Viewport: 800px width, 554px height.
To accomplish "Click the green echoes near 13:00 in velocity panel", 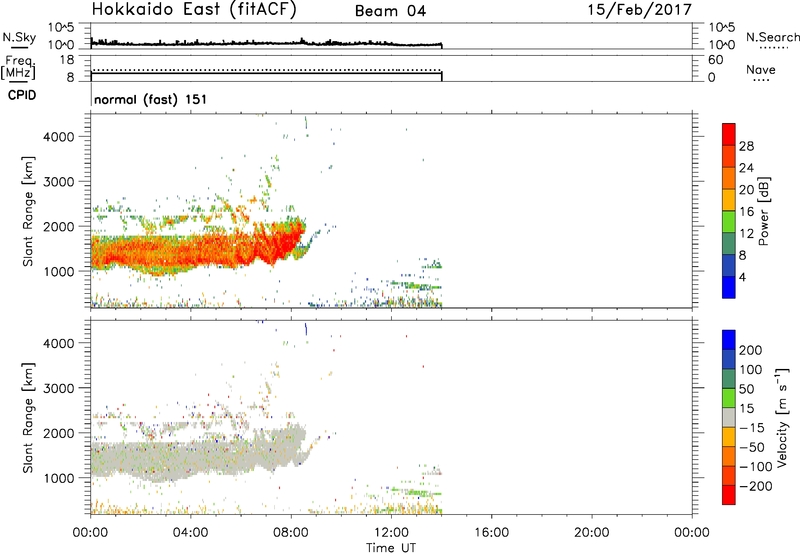I will [x=417, y=493].
